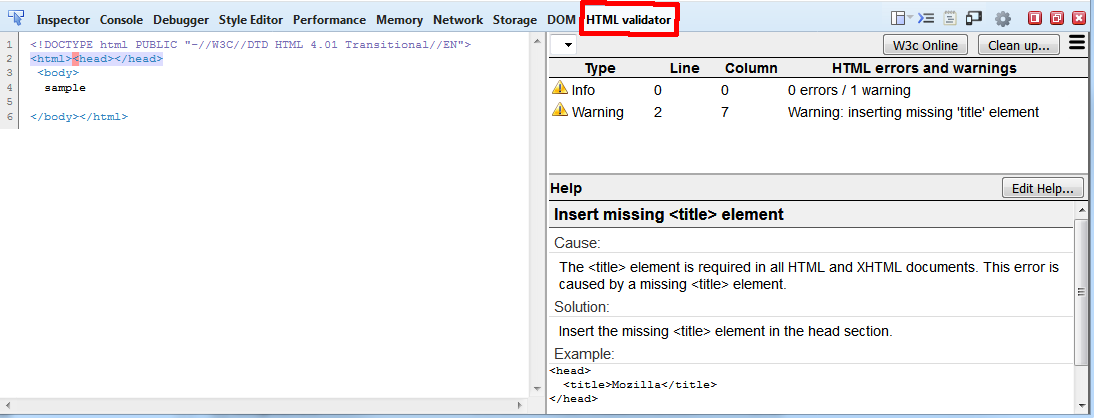This screenshot has width=1094, height=418.
Task: Click line number 5 in gutter
Action: (x=9, y=103)
